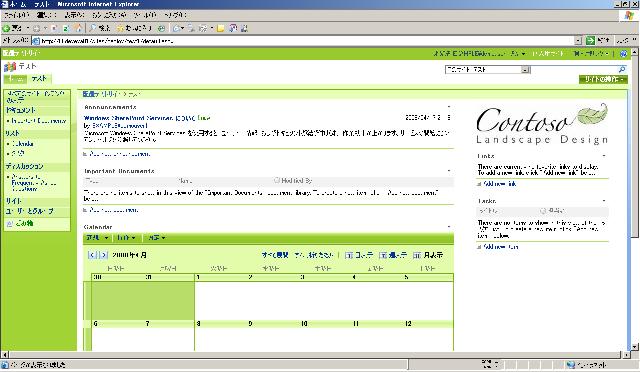Open Favorites via the star icon

(x=120, y=28)
